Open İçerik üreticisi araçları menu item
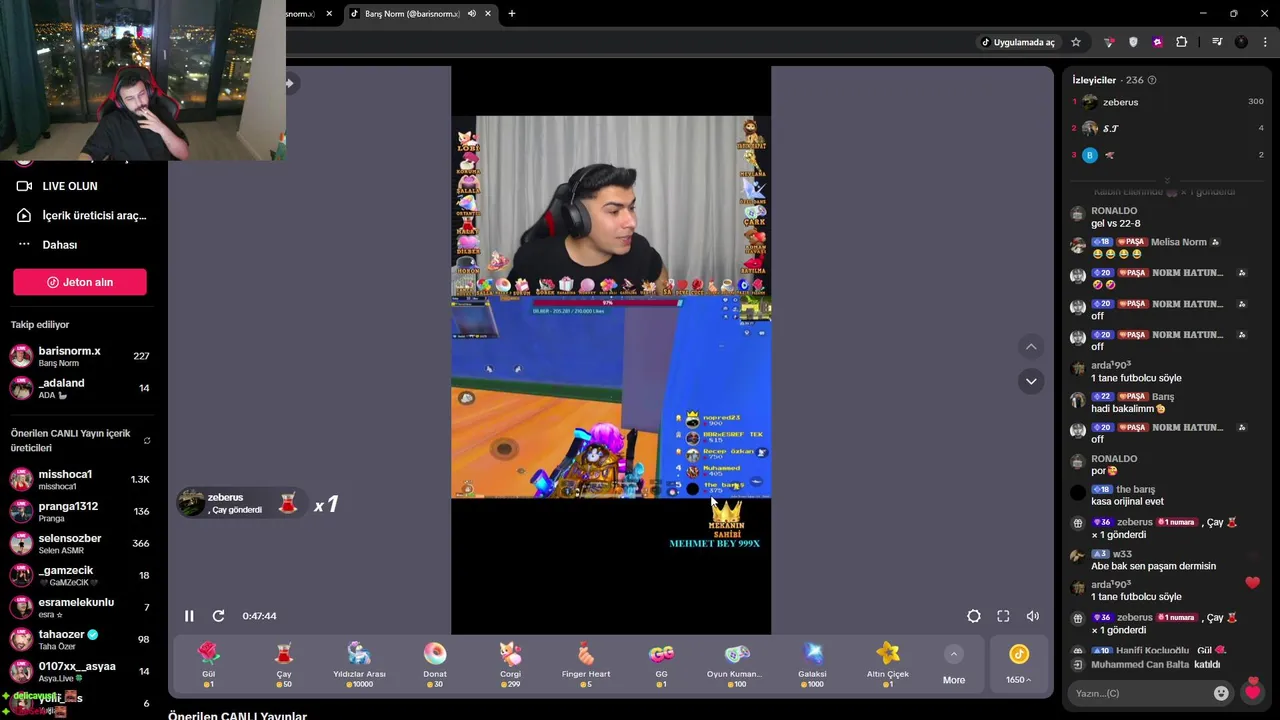Viewport: 1280px width, 720px height. (80, 215)
